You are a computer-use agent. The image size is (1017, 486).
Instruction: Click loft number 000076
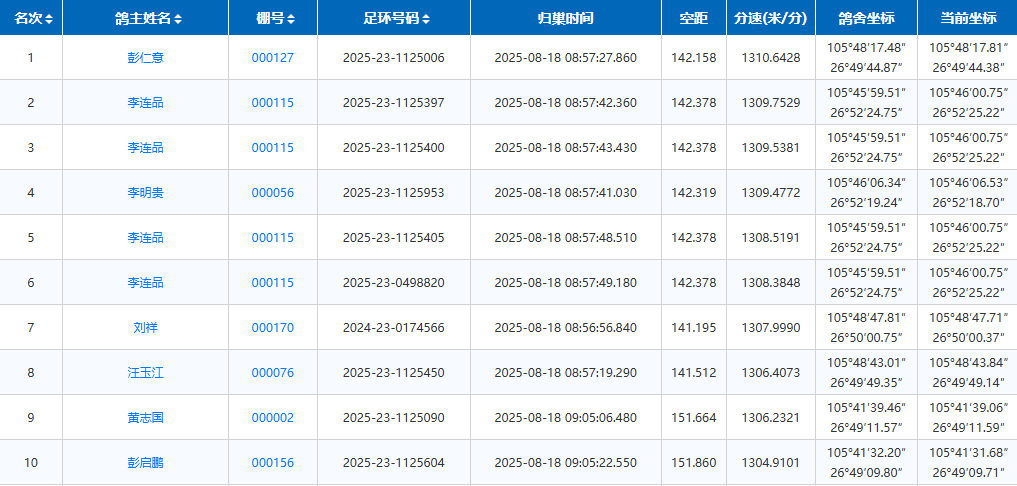point(272,373)
